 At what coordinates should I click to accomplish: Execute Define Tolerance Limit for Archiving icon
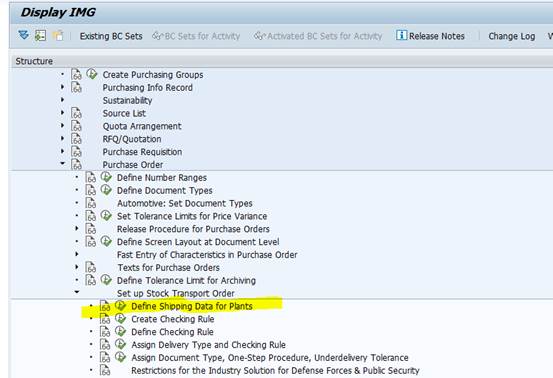(x=106, y=280)
